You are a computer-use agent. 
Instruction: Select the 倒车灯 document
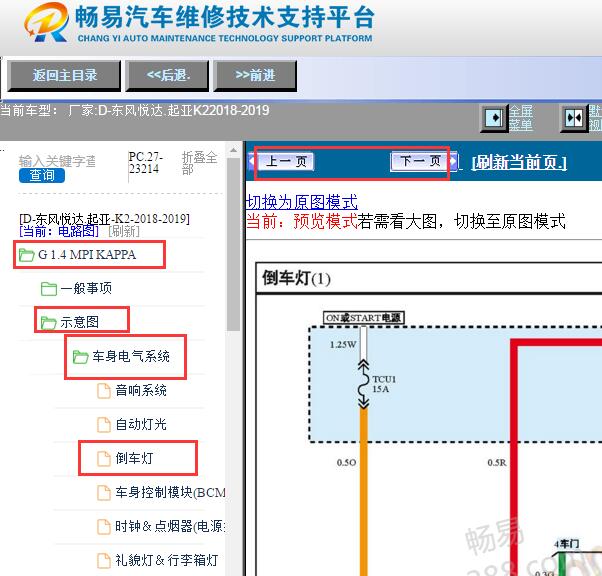point(134,458)
